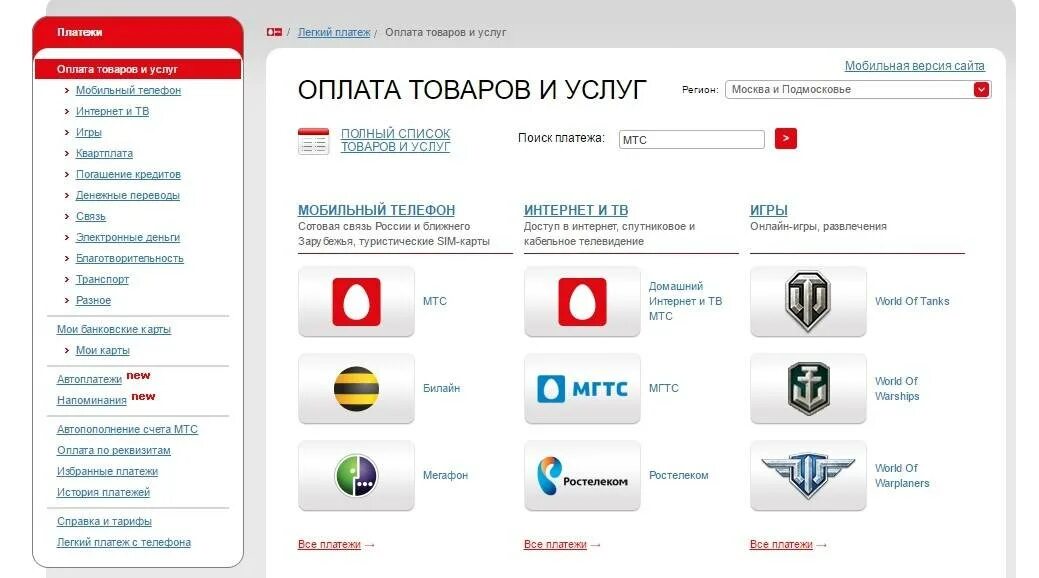The image size is (1039, 578).
Task: Open Разное in sidebar menu
Action: tap(93, 300)
